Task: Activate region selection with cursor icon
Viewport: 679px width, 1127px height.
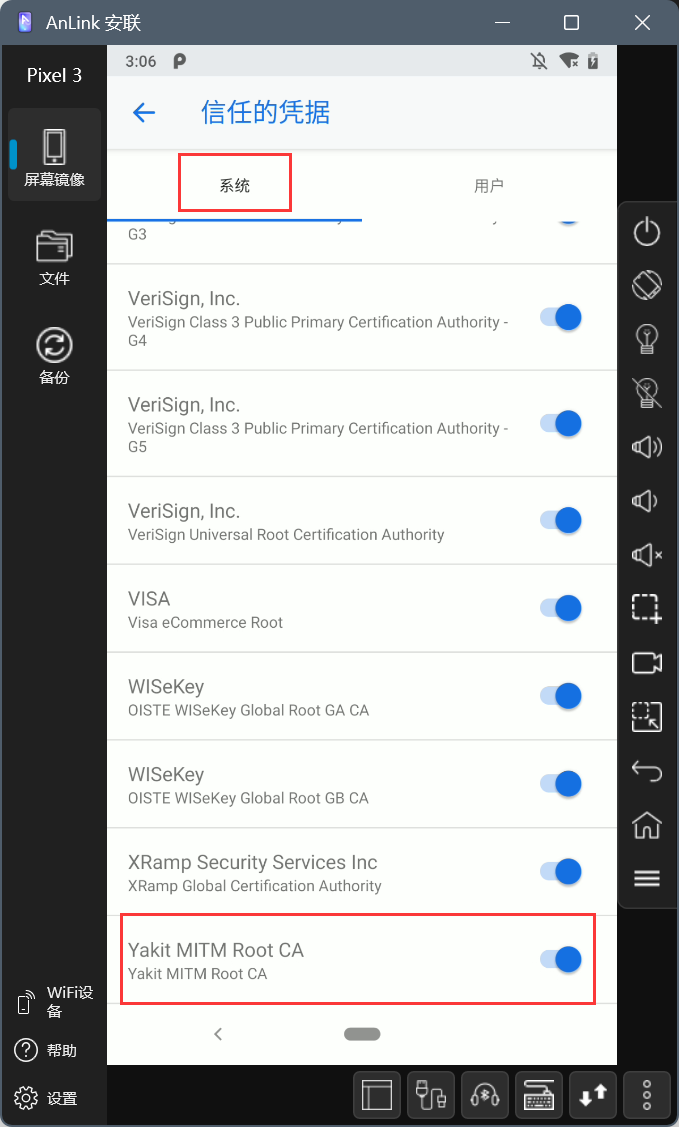Action: 647,717
